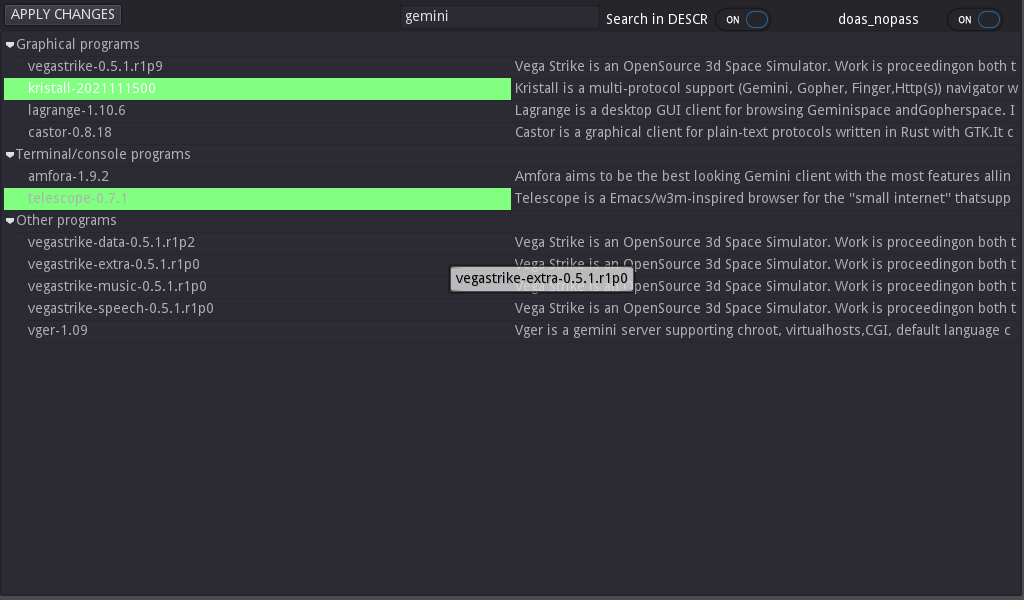Click the search field containing gemini
The image size is (1024, 600).
pyautogui.click(x=498, y=17)
